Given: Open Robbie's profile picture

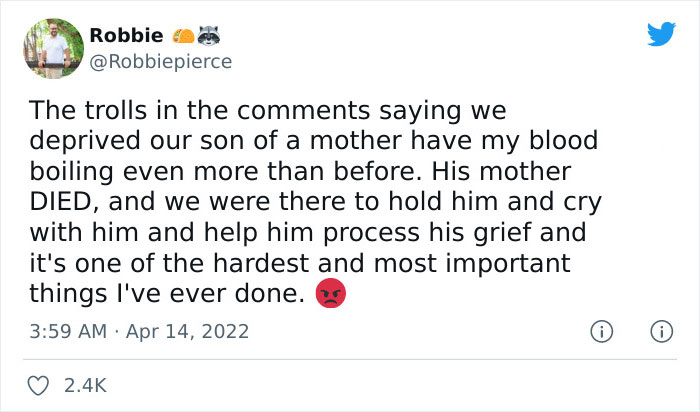Looking at the screenshot, I should (x=51, y=48).
